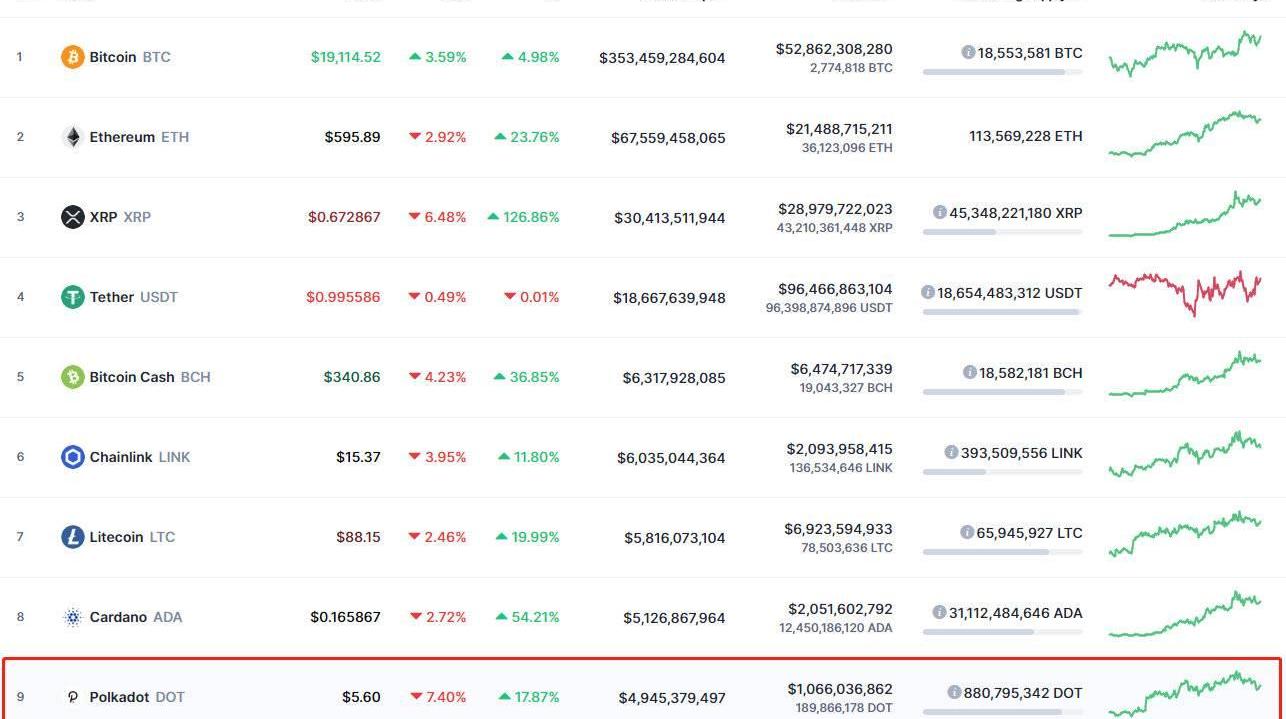Click Chainlink circulating supply progress bar
1286x719 pixels.
[1002, 472]
